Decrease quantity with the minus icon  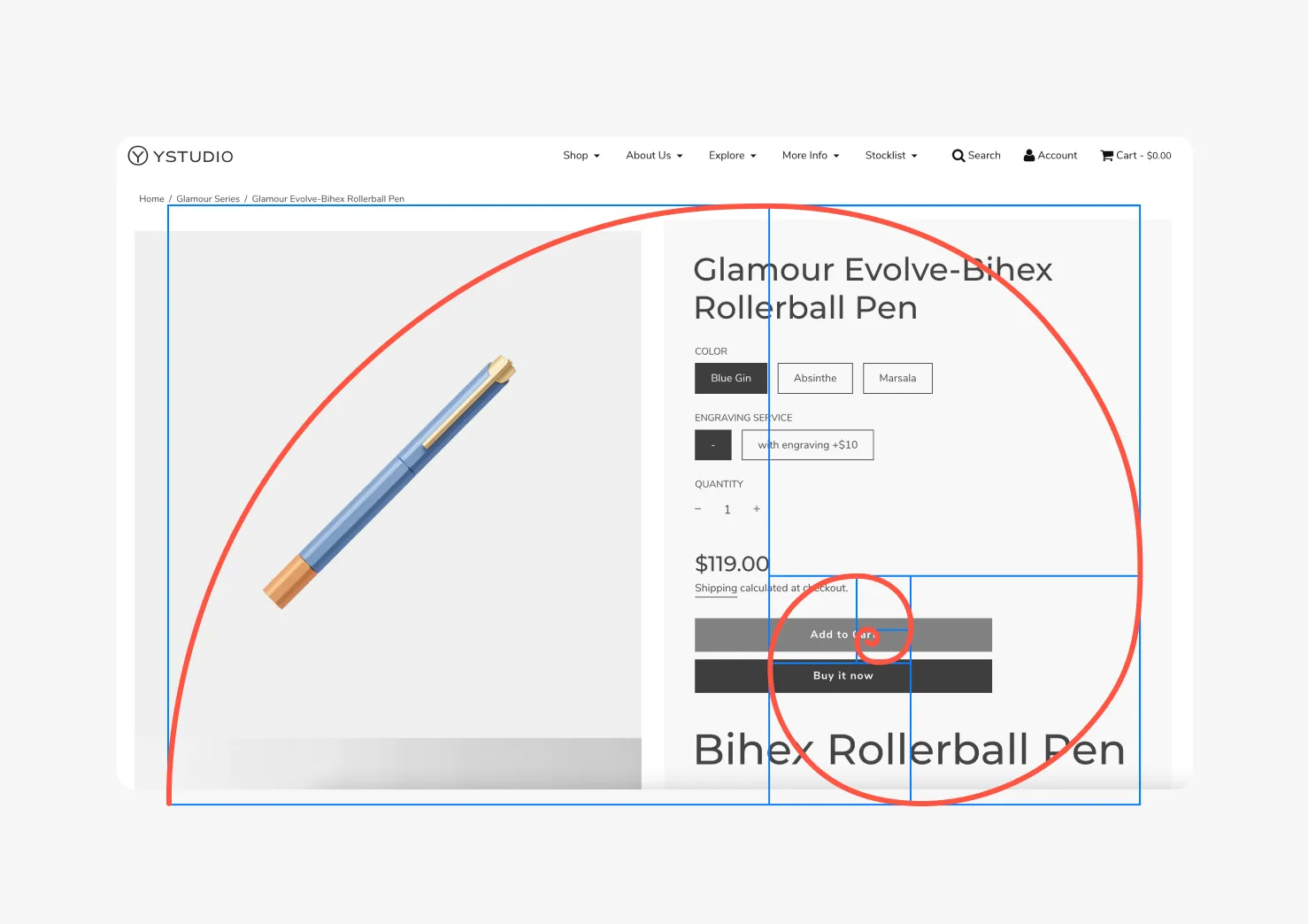coord(698,509)
